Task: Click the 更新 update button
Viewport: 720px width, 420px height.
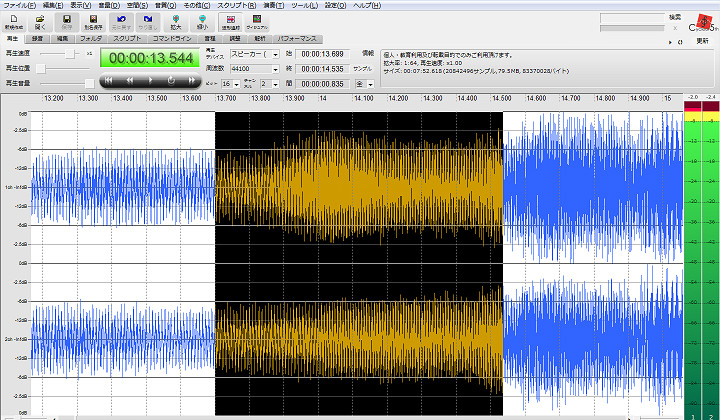Action: point(703,42)
